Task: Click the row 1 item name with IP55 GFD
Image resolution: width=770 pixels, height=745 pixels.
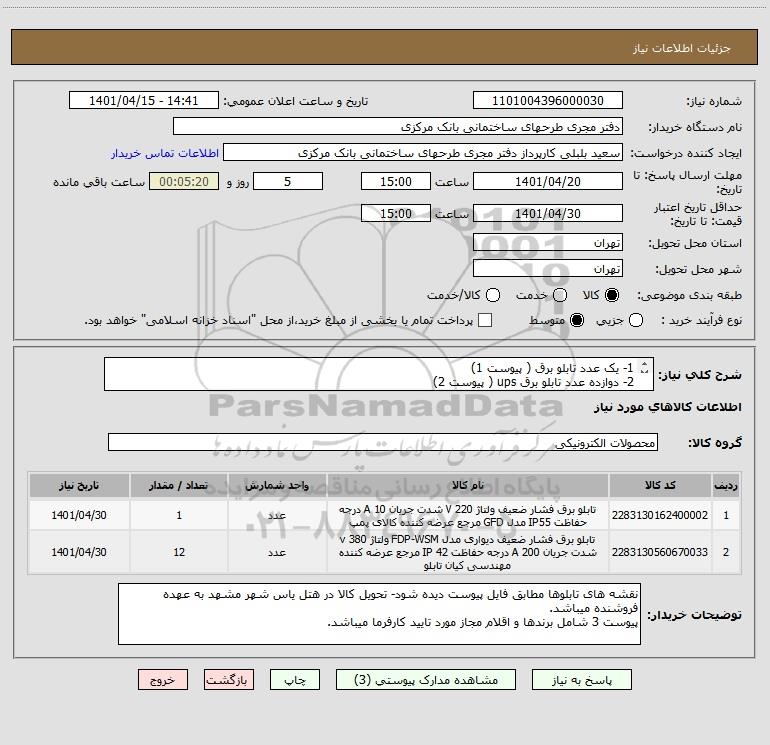Action: pyautogui.click(x=468, y=515)
